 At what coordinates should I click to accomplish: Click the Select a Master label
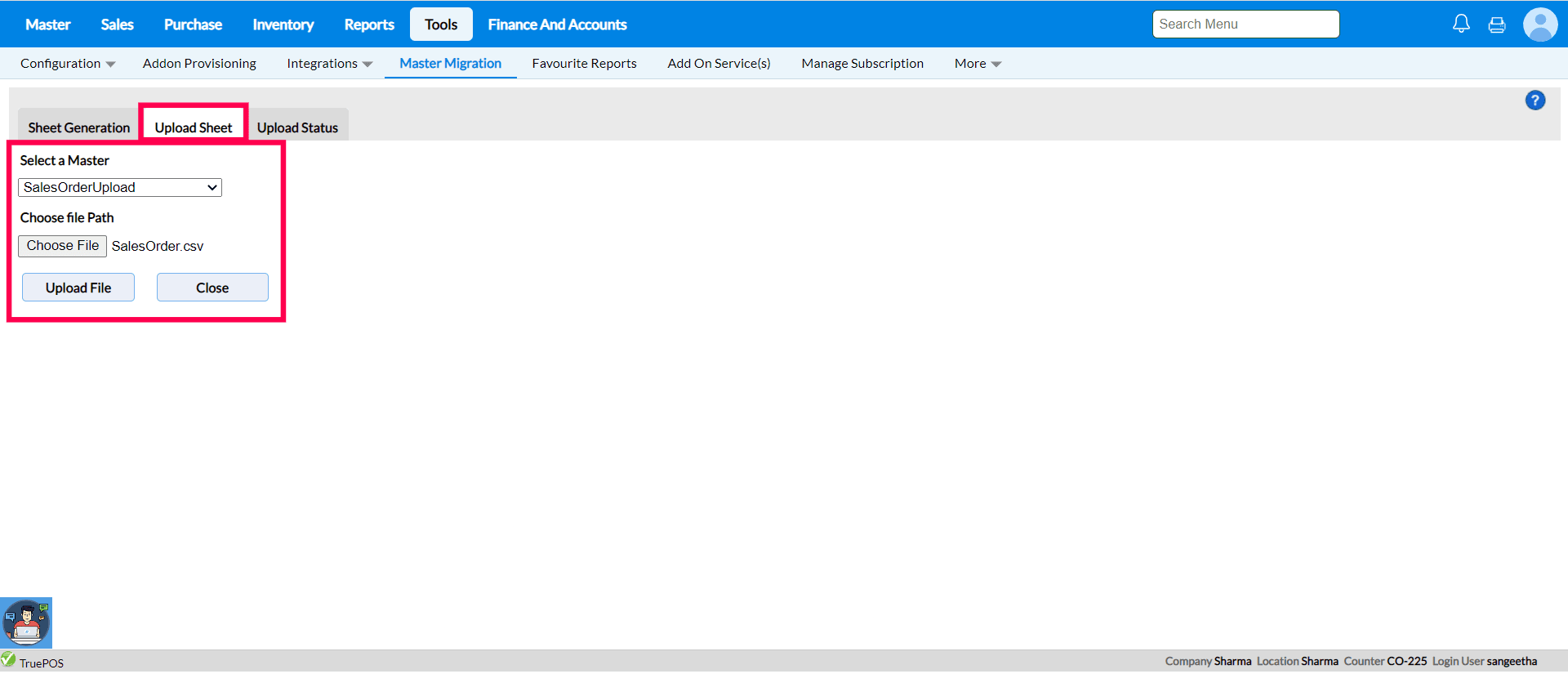(x=65, y=161)
